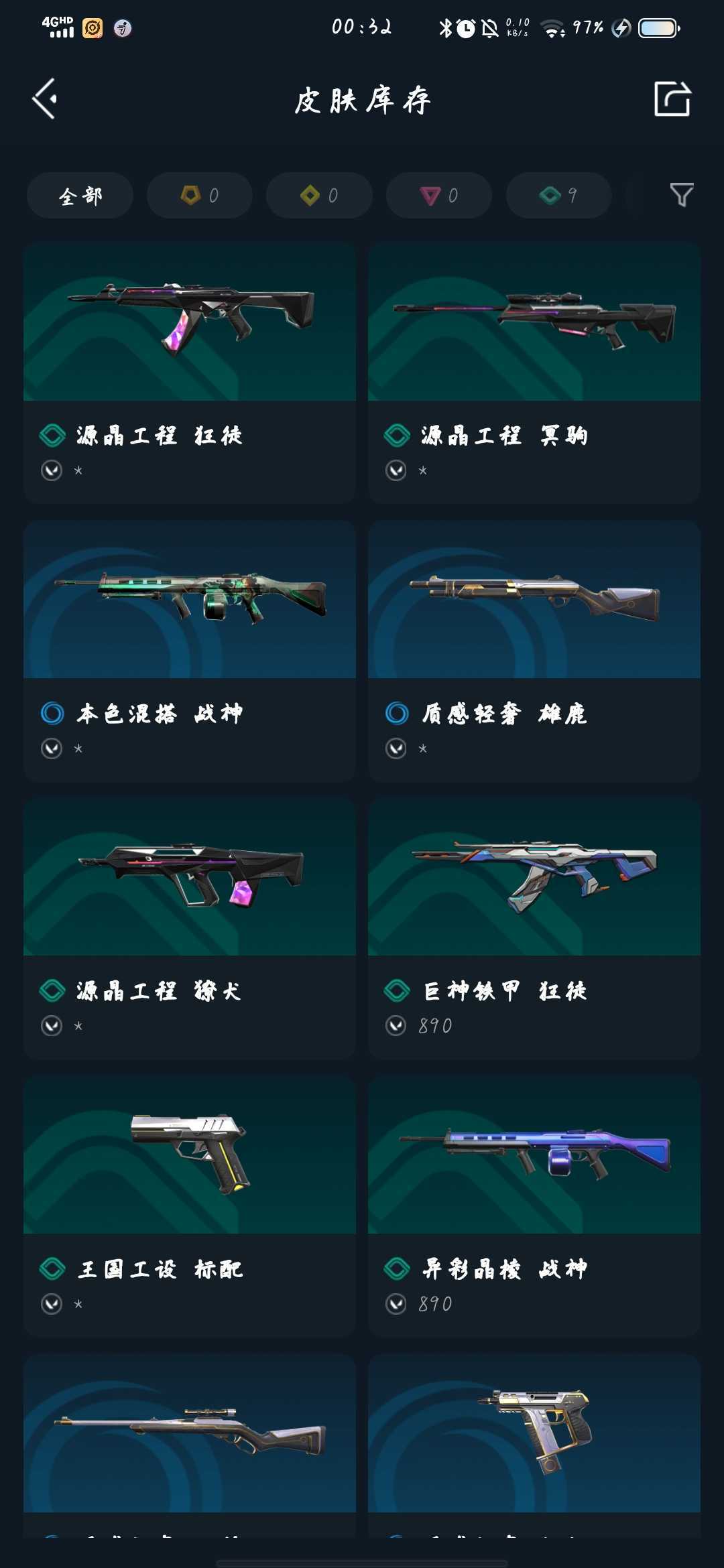This screenshot has height=1568, width=724.
Task: Filter by green tier showing 9
Action: click(x=558, y=196)
